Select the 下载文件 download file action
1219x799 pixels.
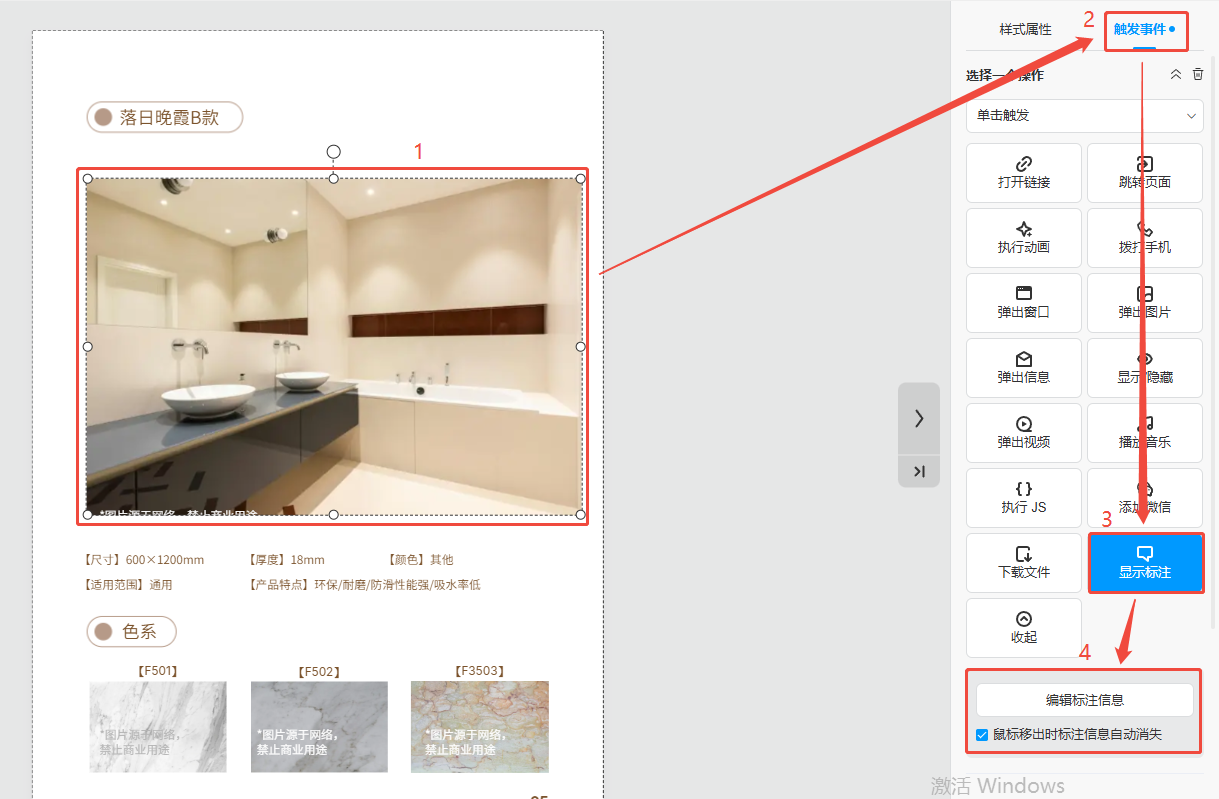pos(1023,563)
